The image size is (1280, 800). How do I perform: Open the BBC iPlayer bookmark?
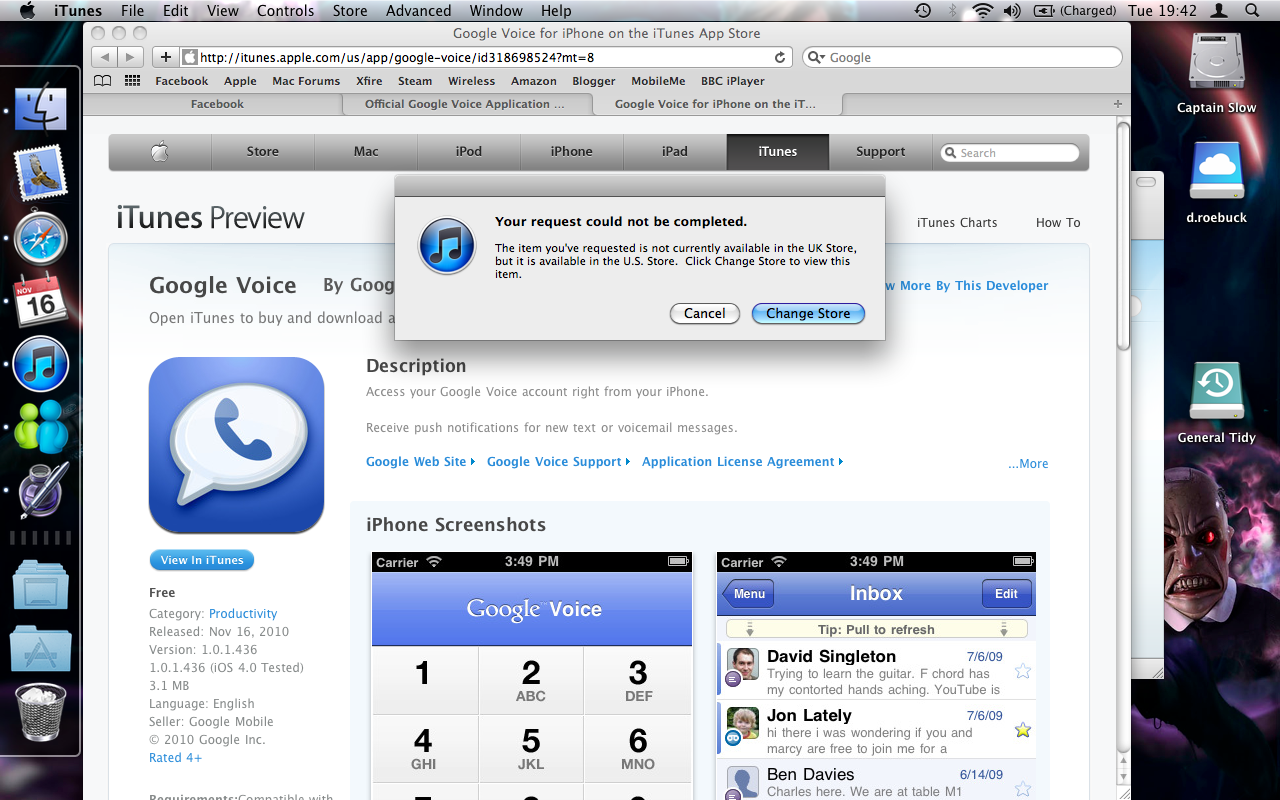732,81
